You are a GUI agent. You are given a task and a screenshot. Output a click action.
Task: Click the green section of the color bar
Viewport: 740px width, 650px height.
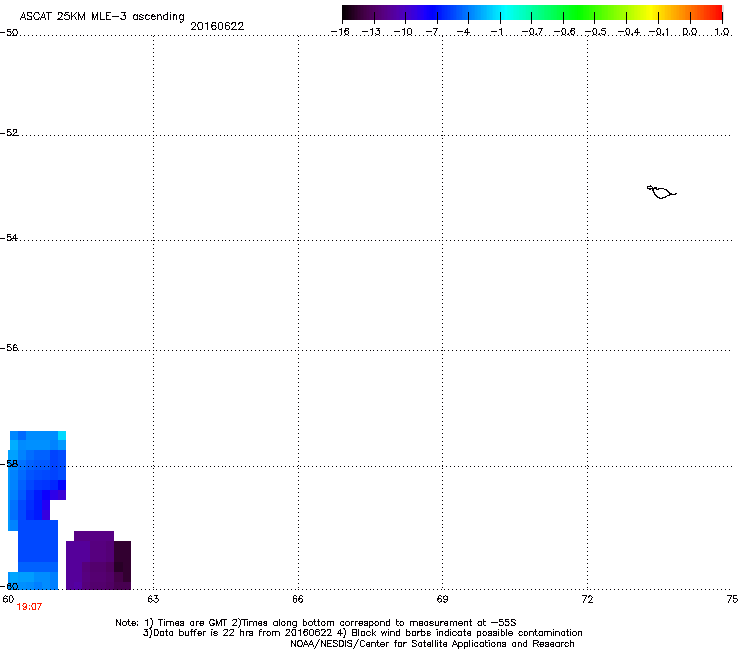pyautogui.click(x=578, y=12)
